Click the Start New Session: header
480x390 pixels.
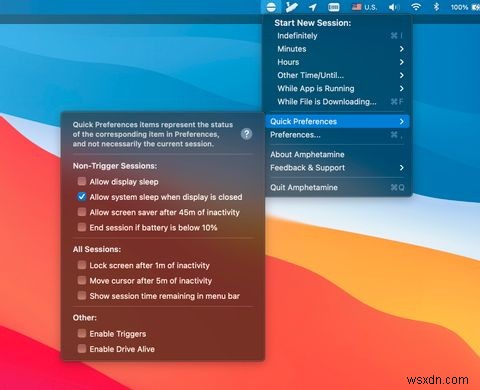312,23
